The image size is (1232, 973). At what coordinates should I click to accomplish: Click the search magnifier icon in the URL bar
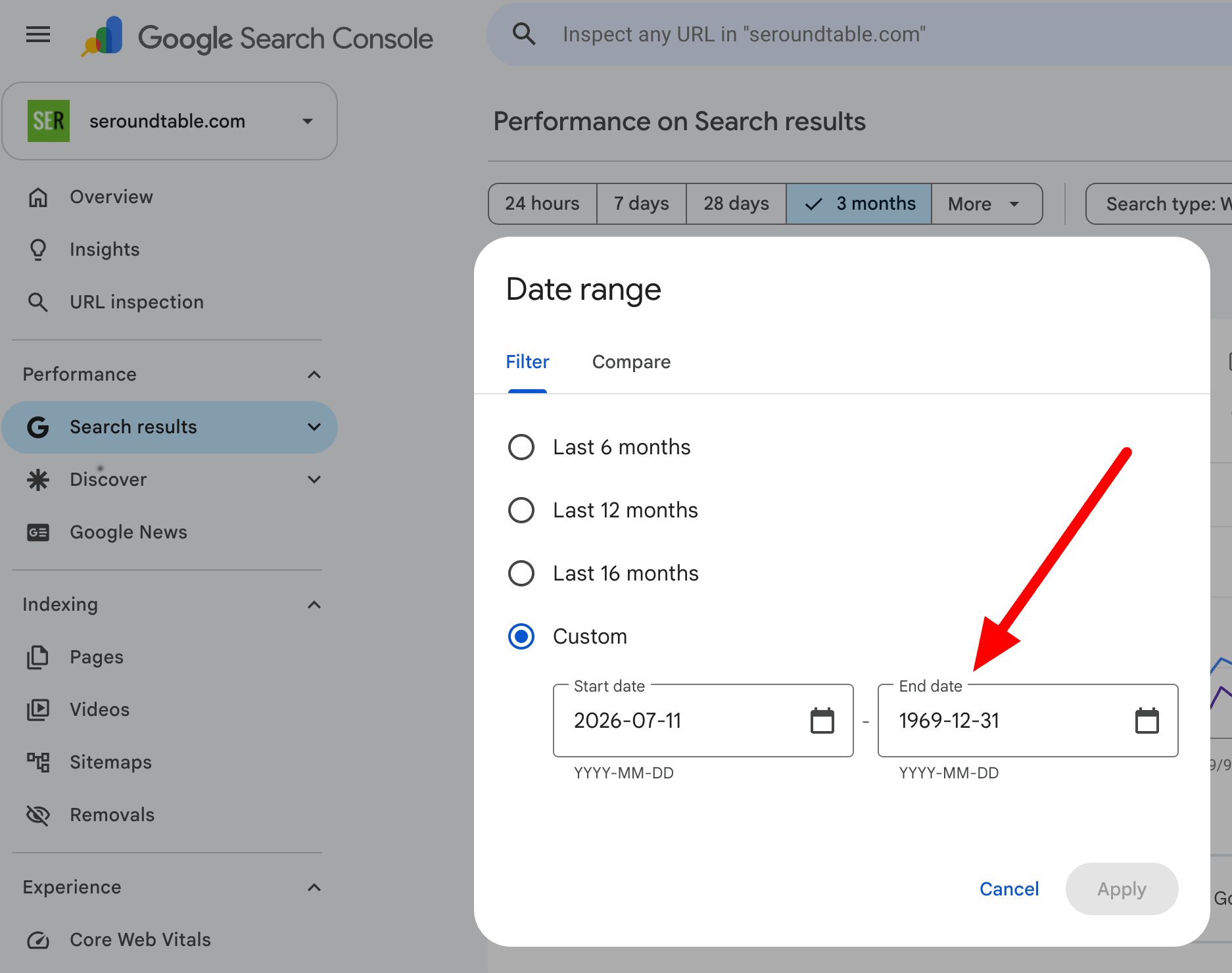pos(524,34)
